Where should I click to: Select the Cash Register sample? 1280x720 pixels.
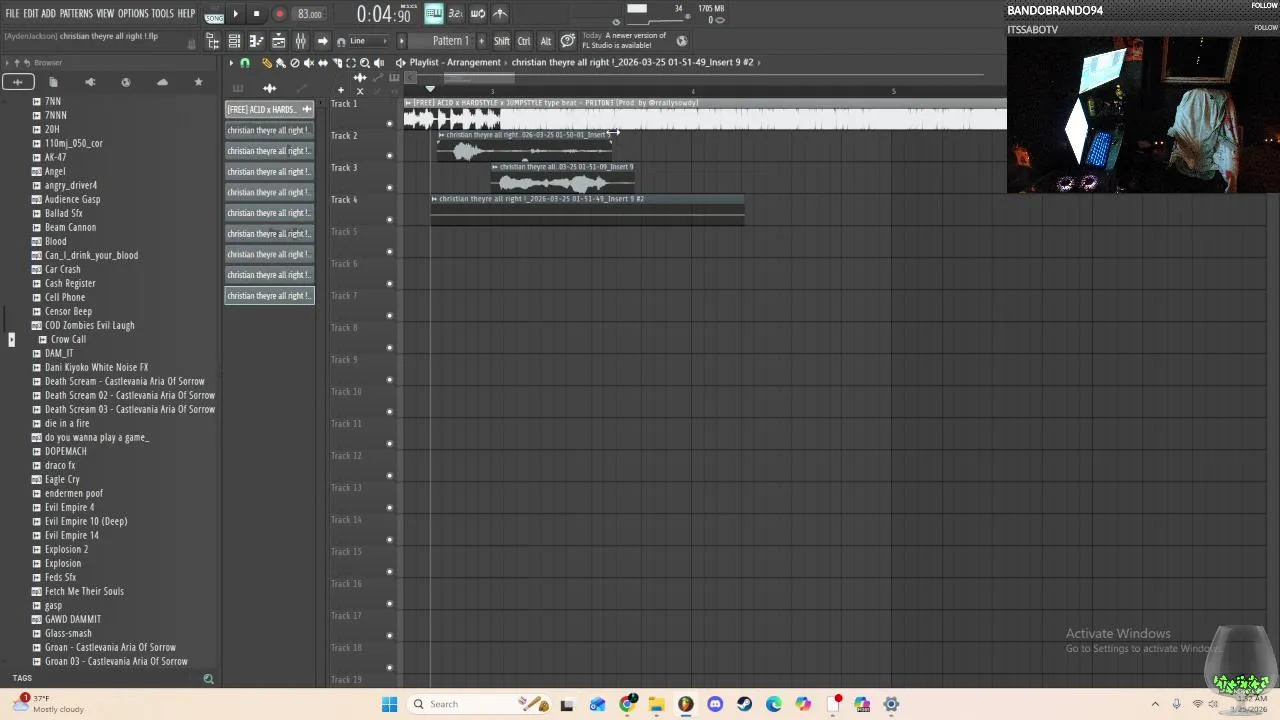(70, 283)
